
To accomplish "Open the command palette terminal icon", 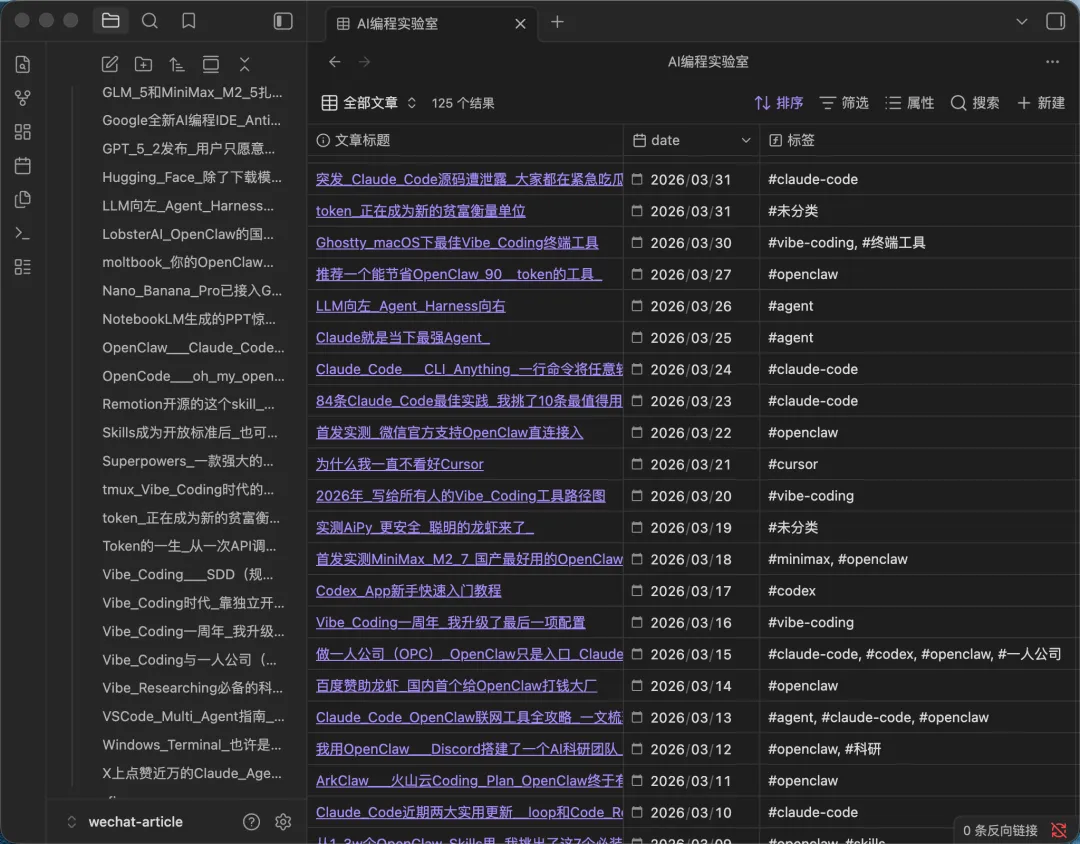I will coord(23,233).
